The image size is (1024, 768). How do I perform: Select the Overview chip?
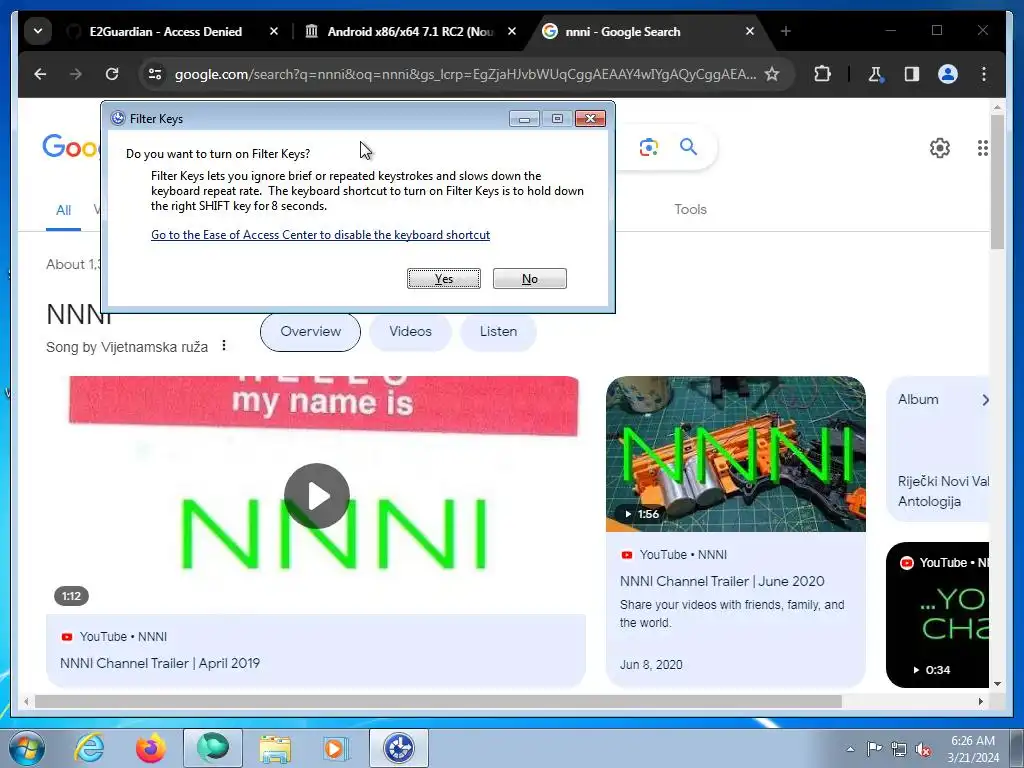coord(310,332)
